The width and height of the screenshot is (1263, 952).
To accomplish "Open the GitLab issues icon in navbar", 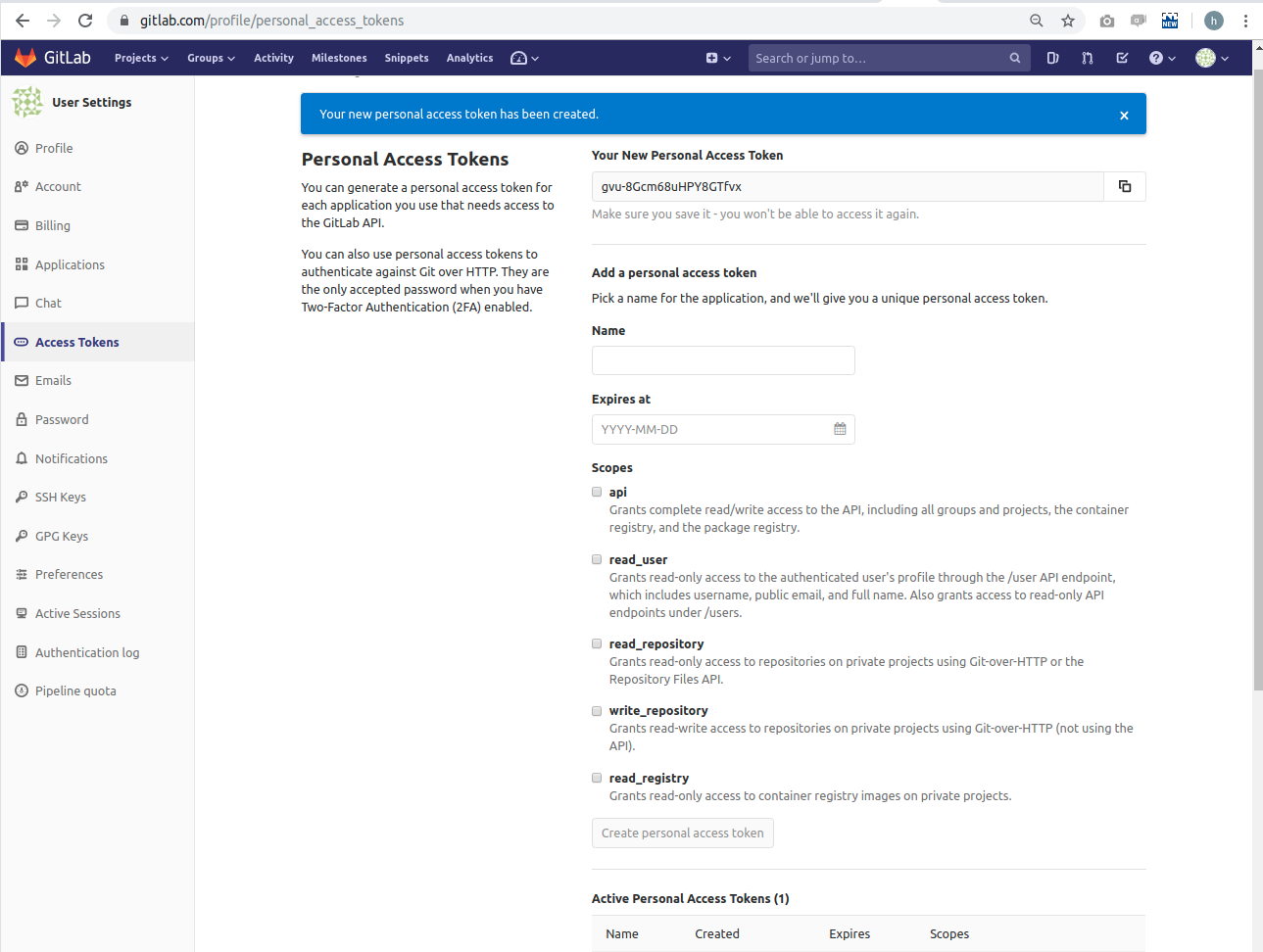I will 1052,58.
